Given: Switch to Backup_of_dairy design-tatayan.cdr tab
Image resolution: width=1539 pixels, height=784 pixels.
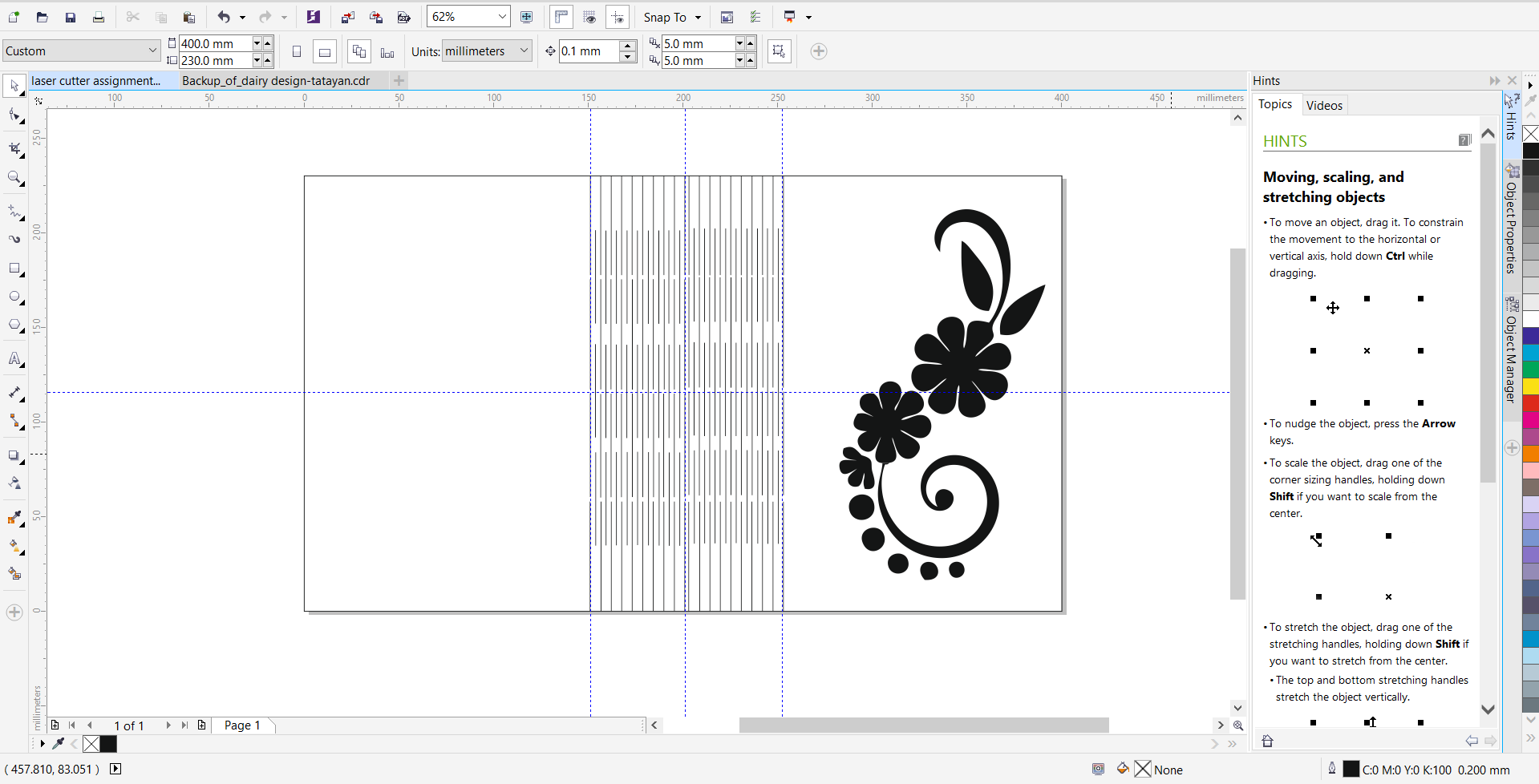Looking at the screenshot, I should (276, 80).
